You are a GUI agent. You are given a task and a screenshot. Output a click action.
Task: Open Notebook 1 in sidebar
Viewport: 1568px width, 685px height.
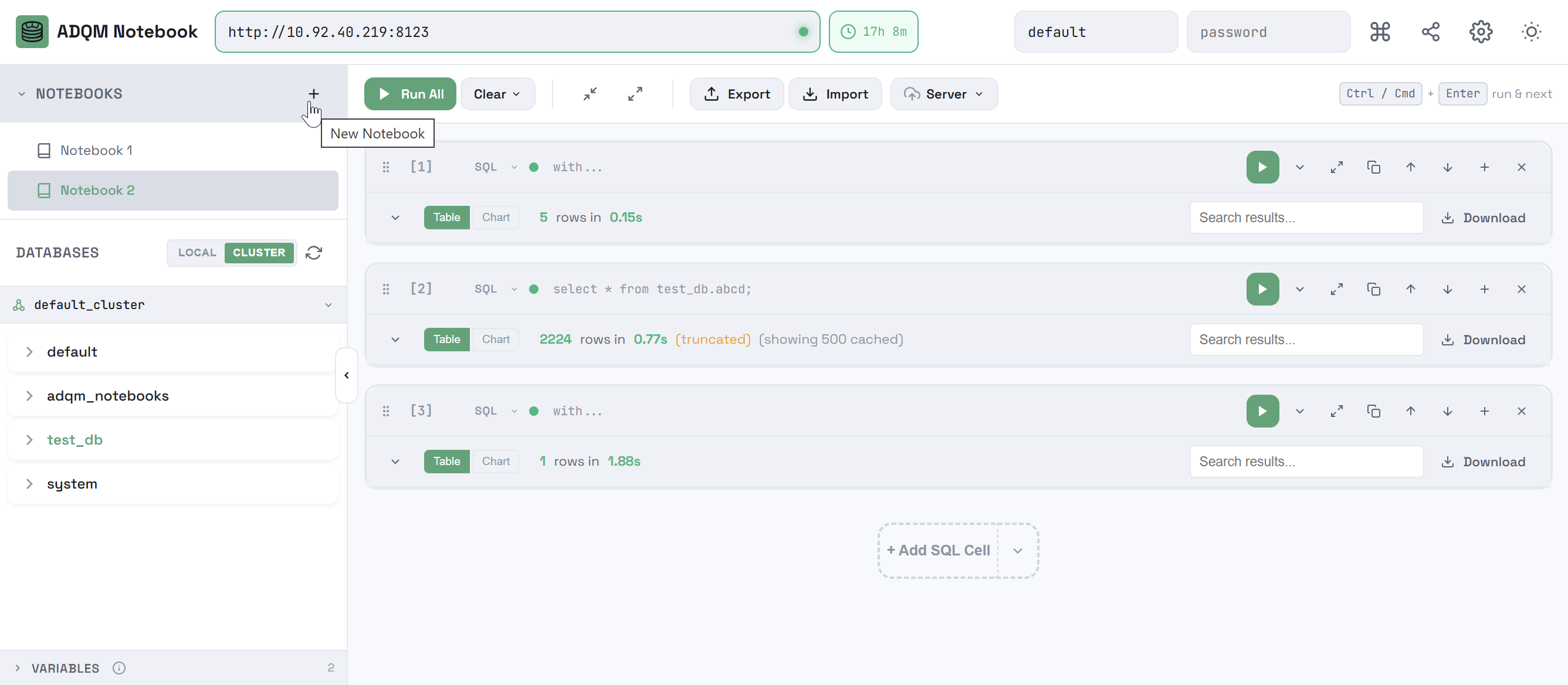[x=96, y=150]
